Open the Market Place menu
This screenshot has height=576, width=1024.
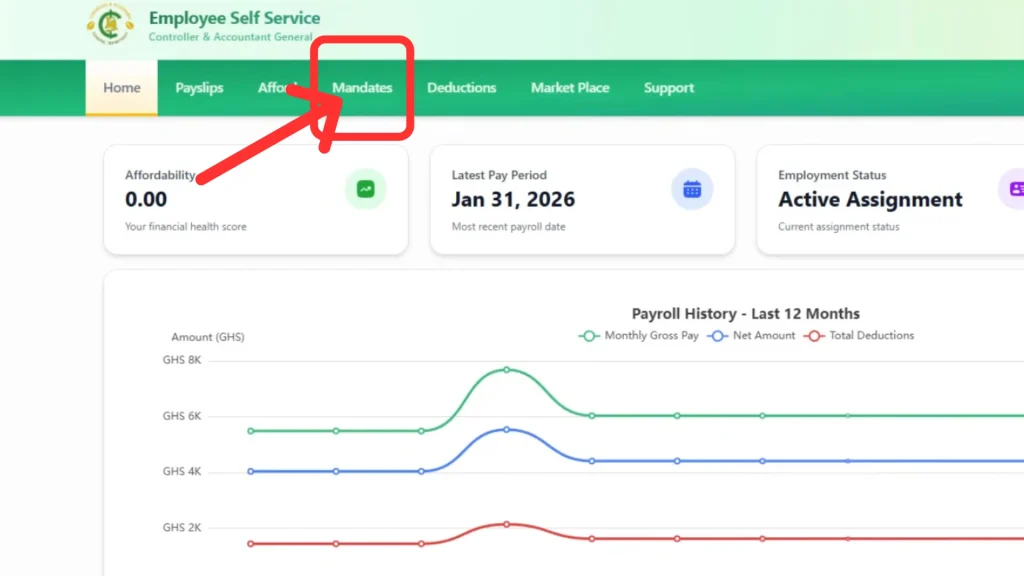point(570,88)
